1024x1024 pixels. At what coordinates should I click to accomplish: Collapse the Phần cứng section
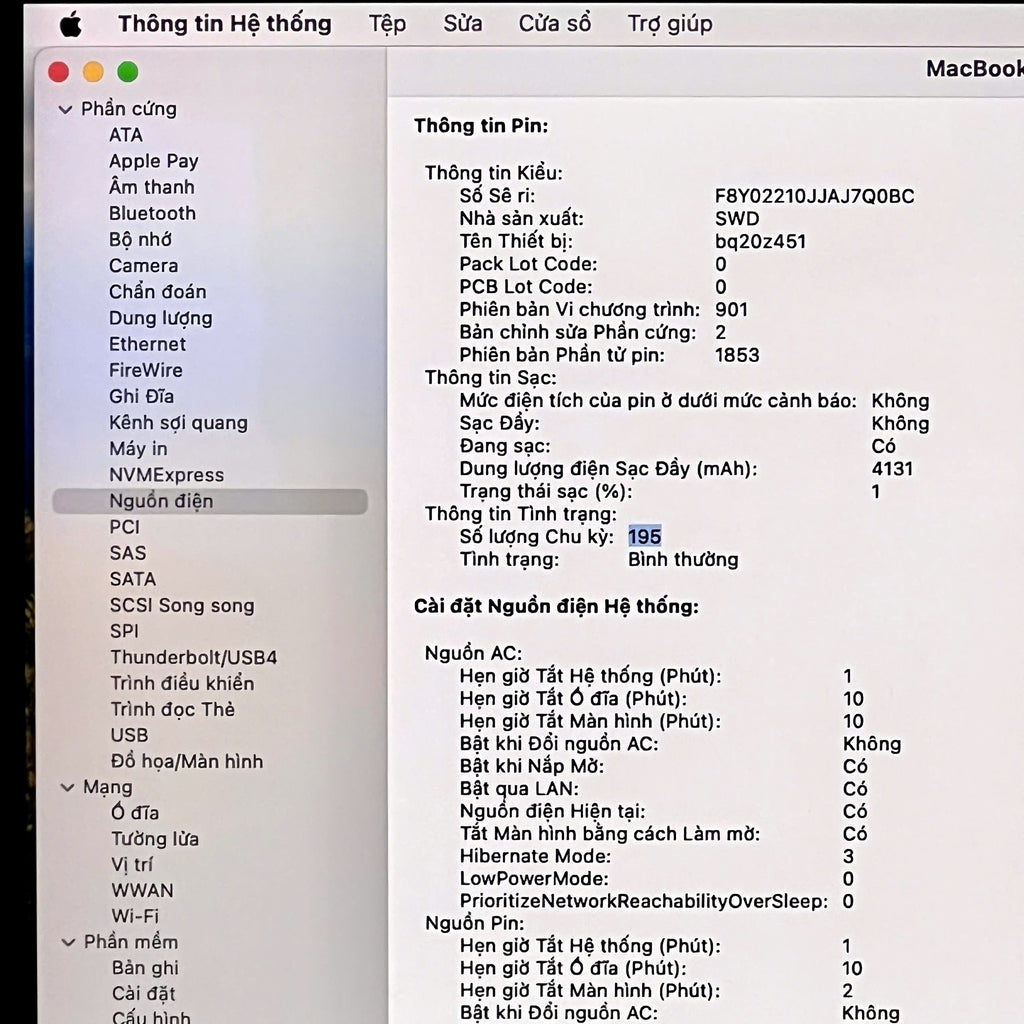[x=66, y=110]
